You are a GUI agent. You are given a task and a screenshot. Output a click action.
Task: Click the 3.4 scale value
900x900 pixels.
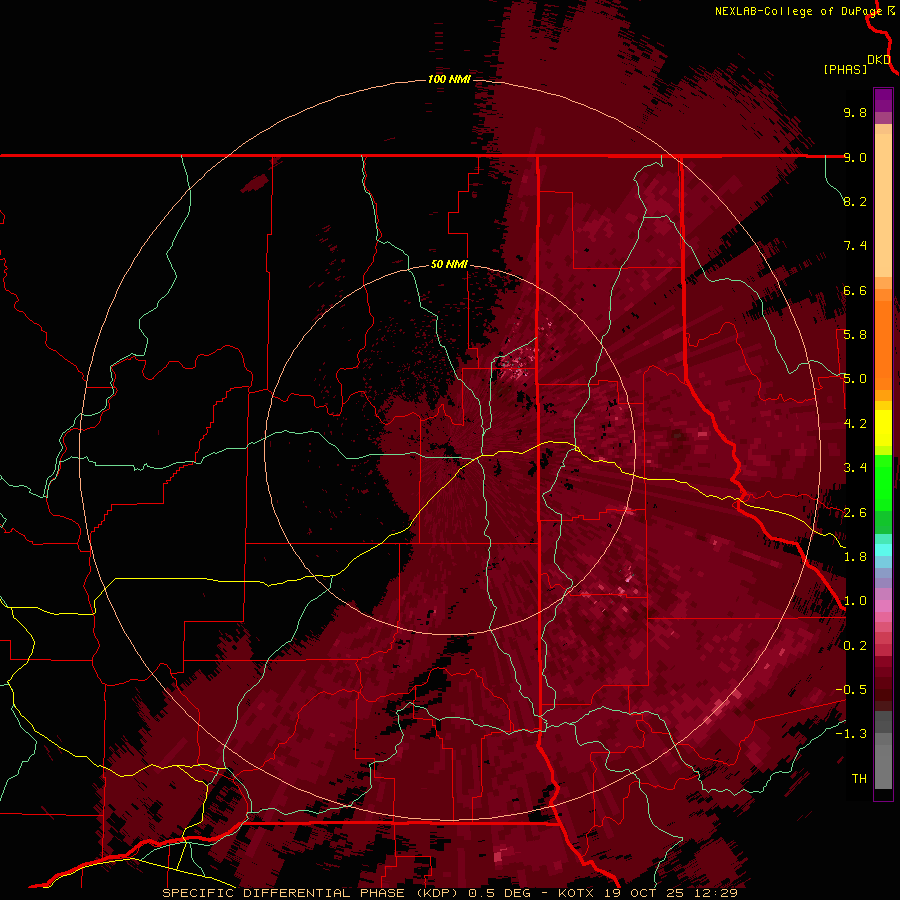coord(855,468)
